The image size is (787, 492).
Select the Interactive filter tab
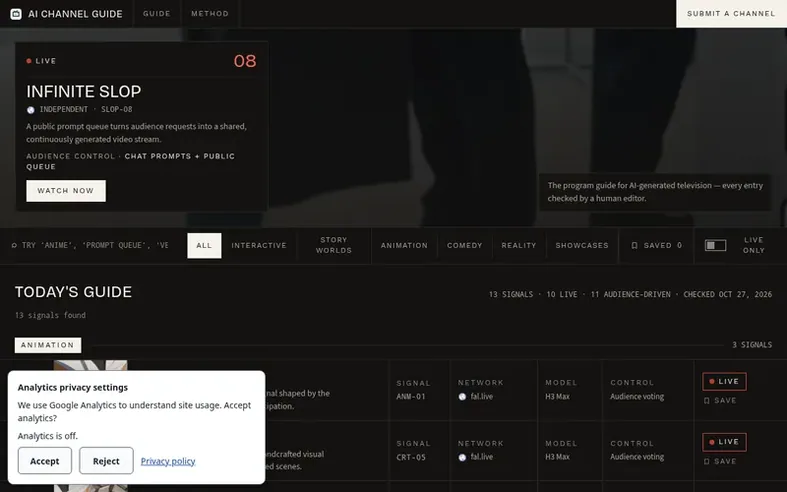point(259,245)
